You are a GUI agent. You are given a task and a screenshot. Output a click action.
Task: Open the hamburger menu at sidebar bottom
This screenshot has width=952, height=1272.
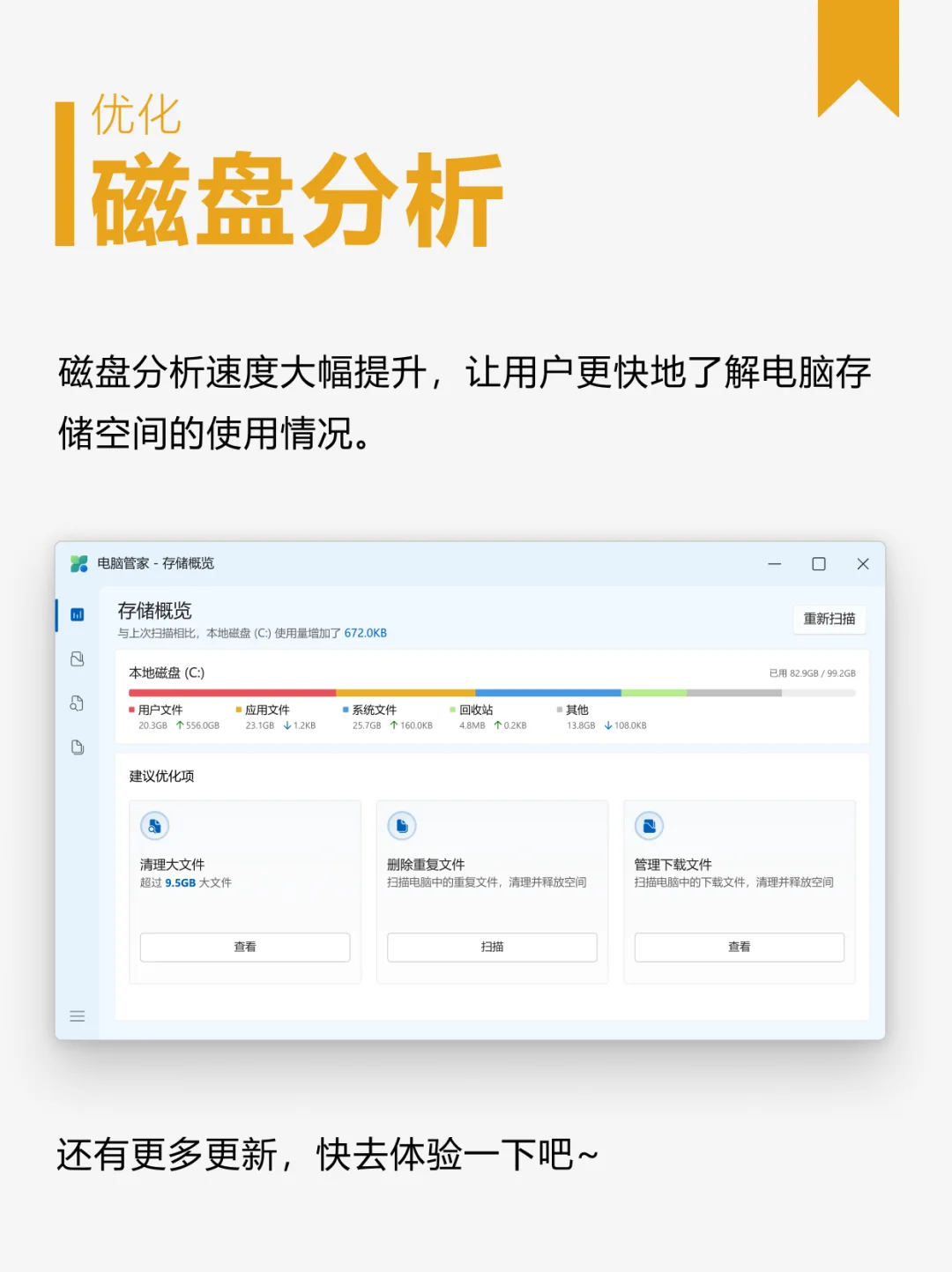pyautogui.click(x=77, y=1016)
